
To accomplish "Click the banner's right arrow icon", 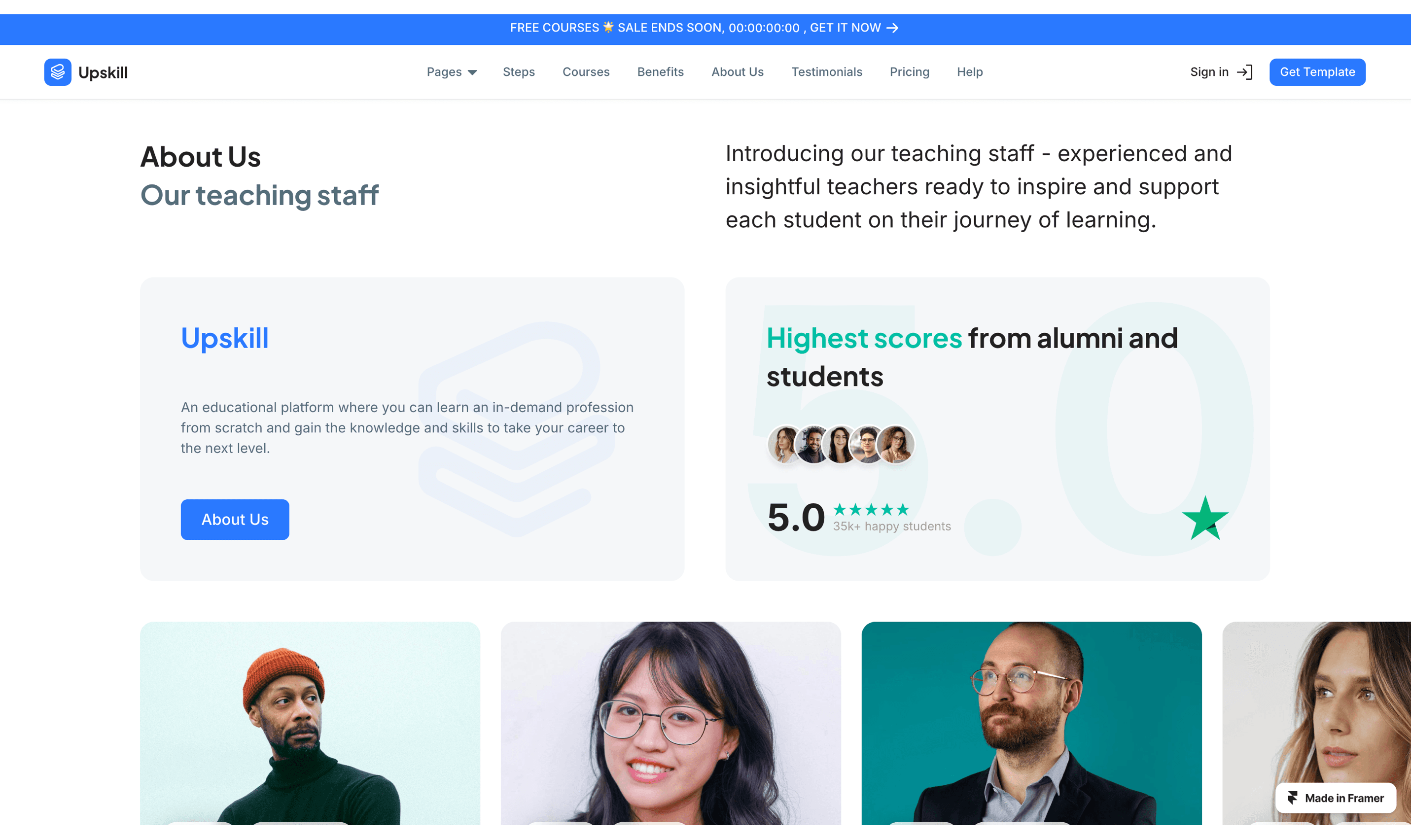I will [892, 28].
